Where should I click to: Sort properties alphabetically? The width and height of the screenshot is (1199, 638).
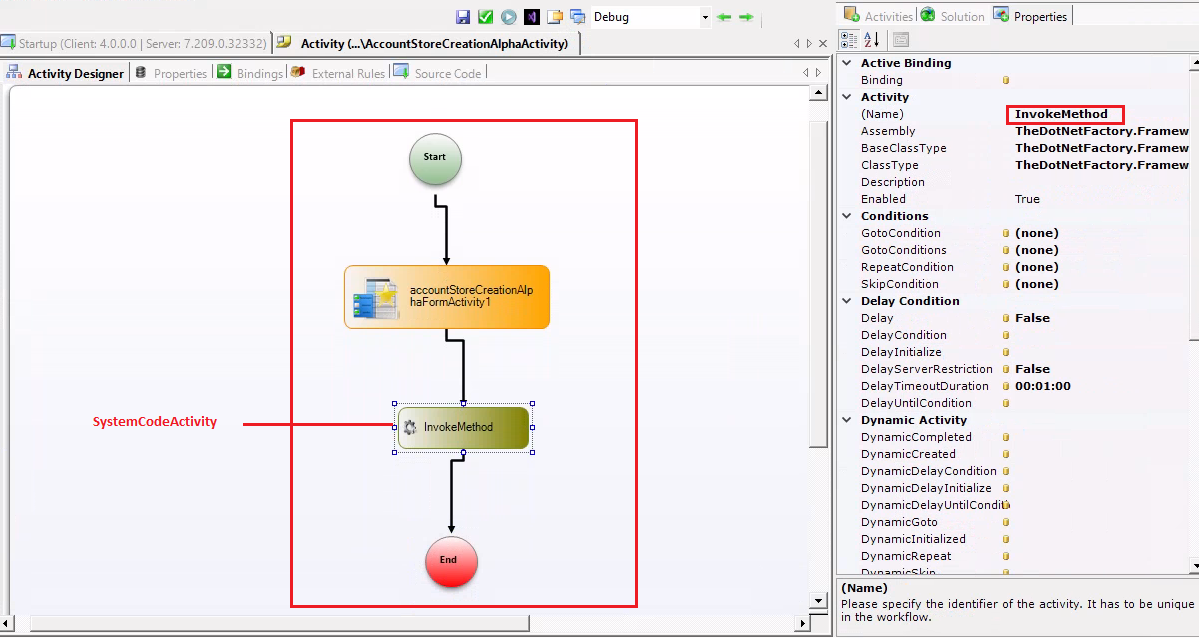point(872,40)
